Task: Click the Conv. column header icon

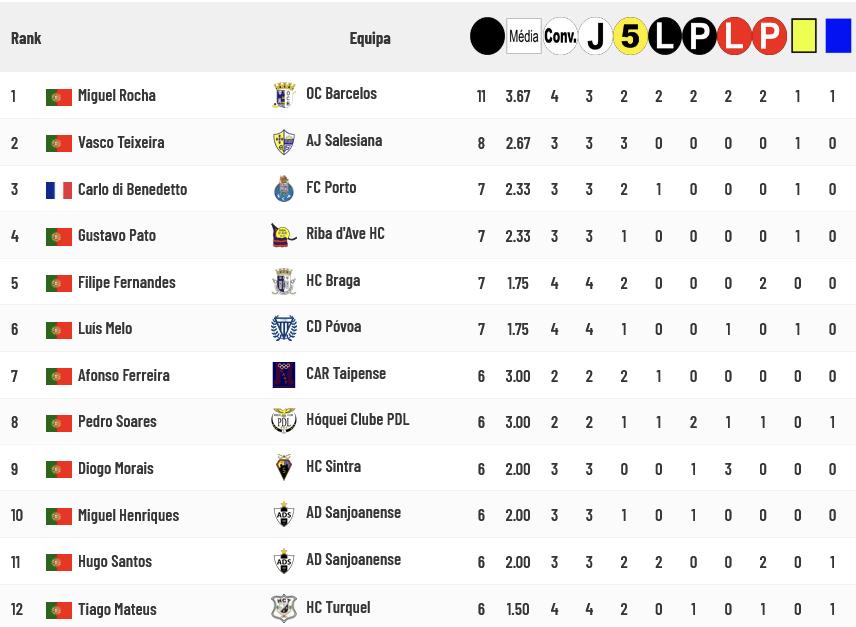Action: 560,37
